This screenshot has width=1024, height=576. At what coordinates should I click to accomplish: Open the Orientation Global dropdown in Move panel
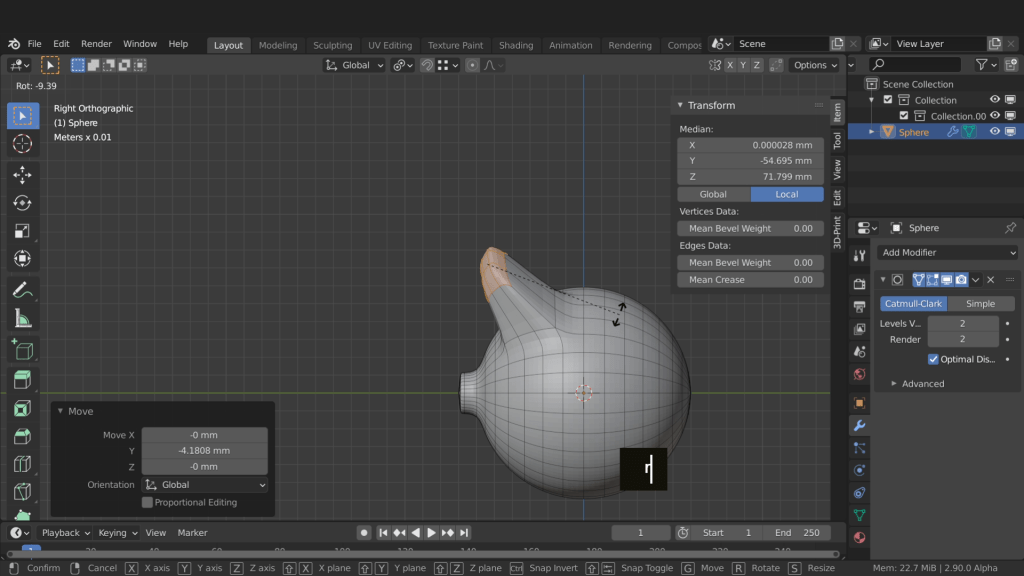tap(205, 485)
